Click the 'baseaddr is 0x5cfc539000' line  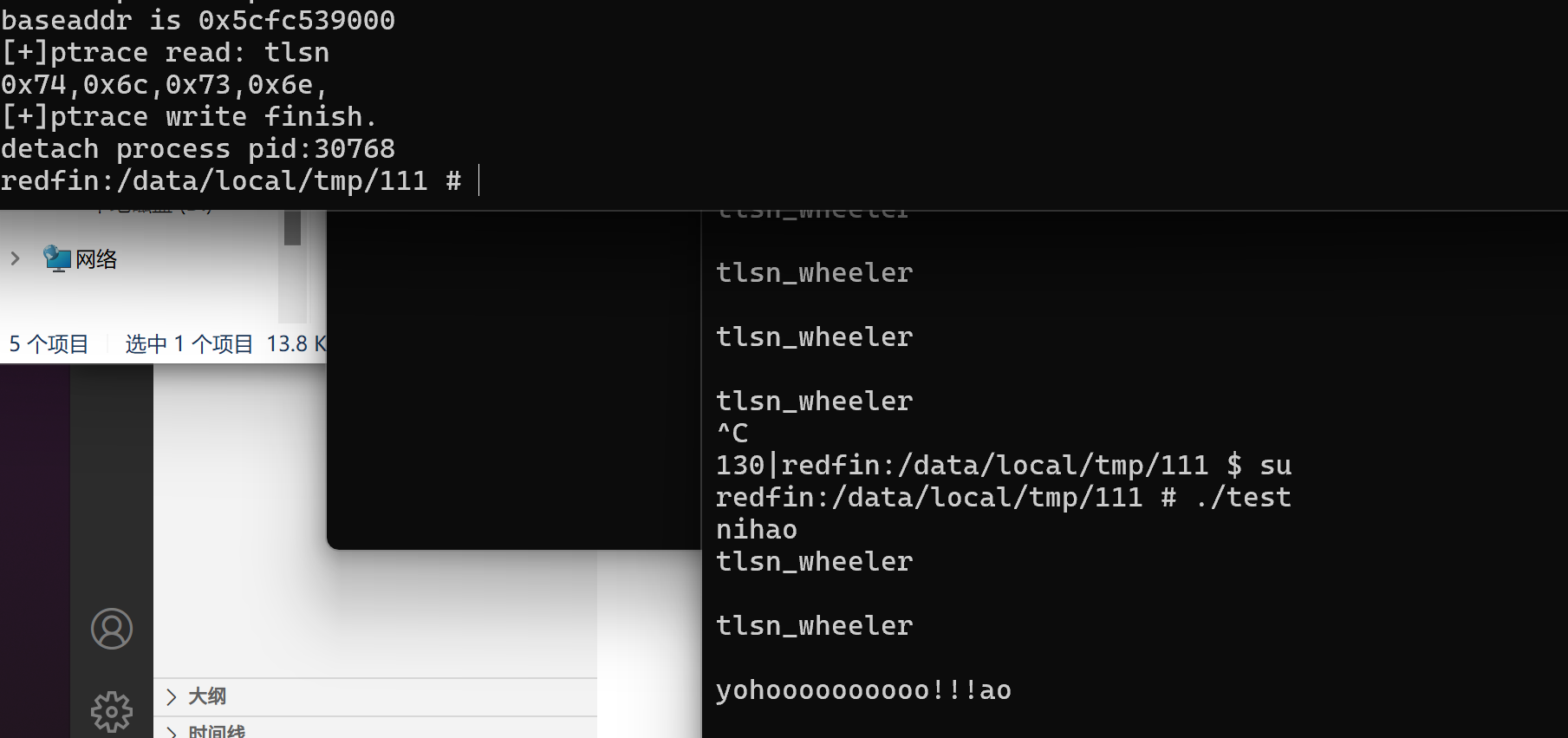(x=198, y=20)
